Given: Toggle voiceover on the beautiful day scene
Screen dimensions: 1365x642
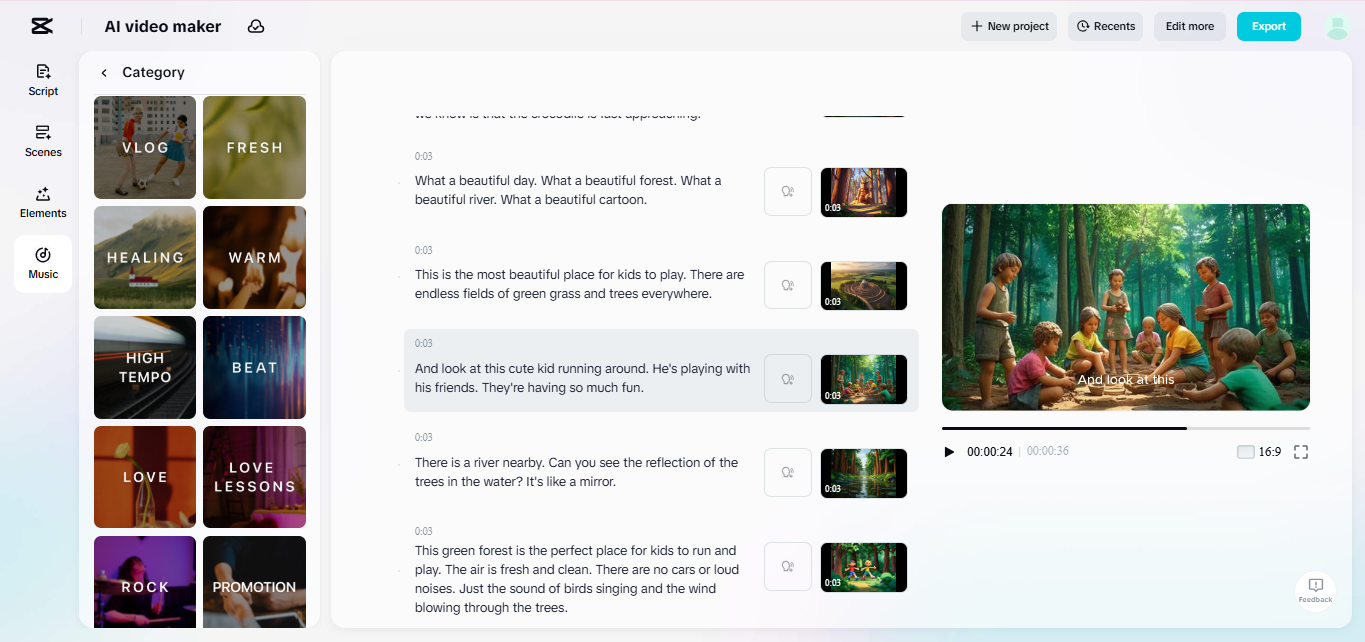Looking at the screenshot, I should (x=787, y=191).
